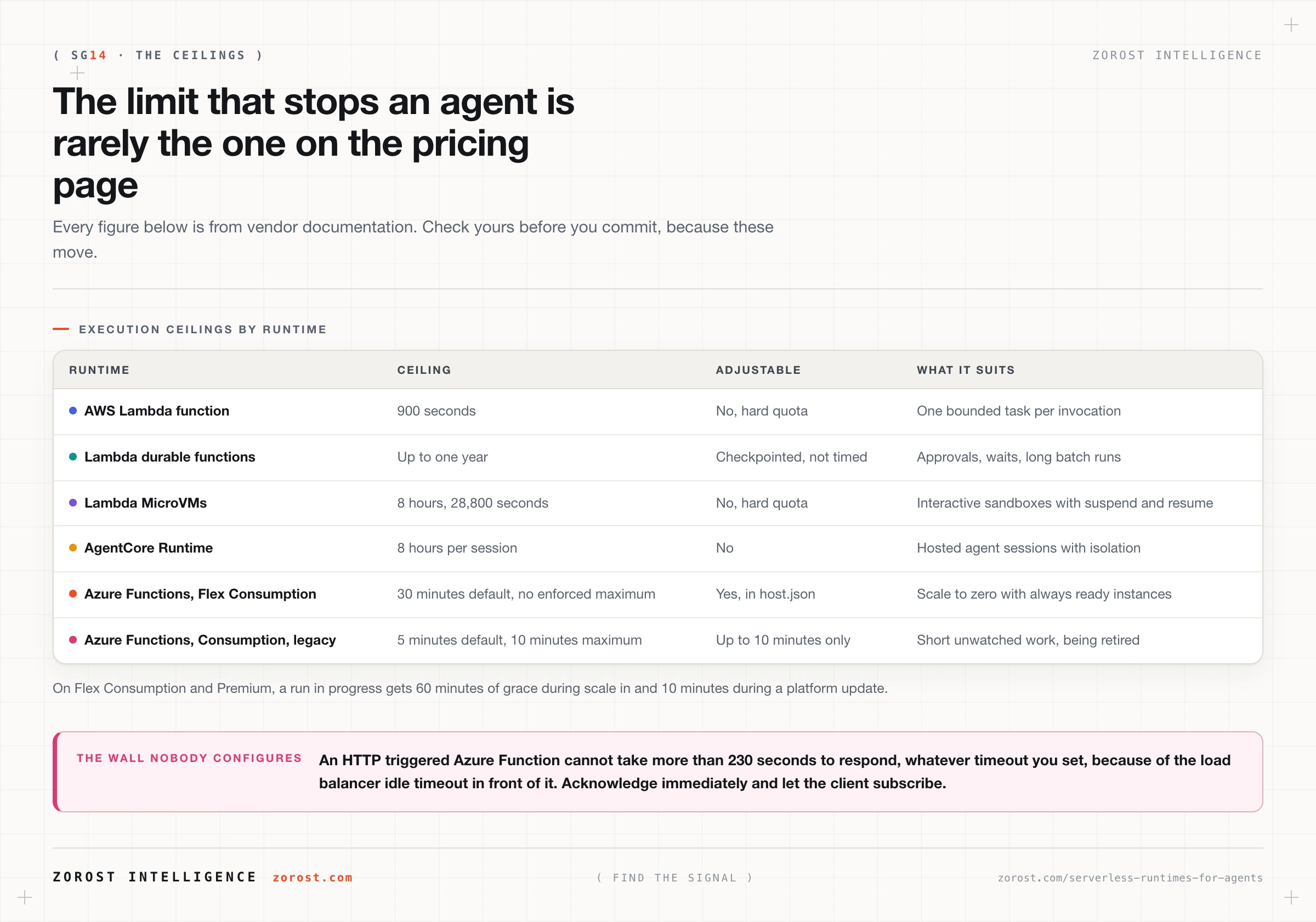This screenshot has height=922, width=1316.
Task: Click the 'THE WALL NOBODY CONFIGURES' callout label
Action: (x=189, y=758)
